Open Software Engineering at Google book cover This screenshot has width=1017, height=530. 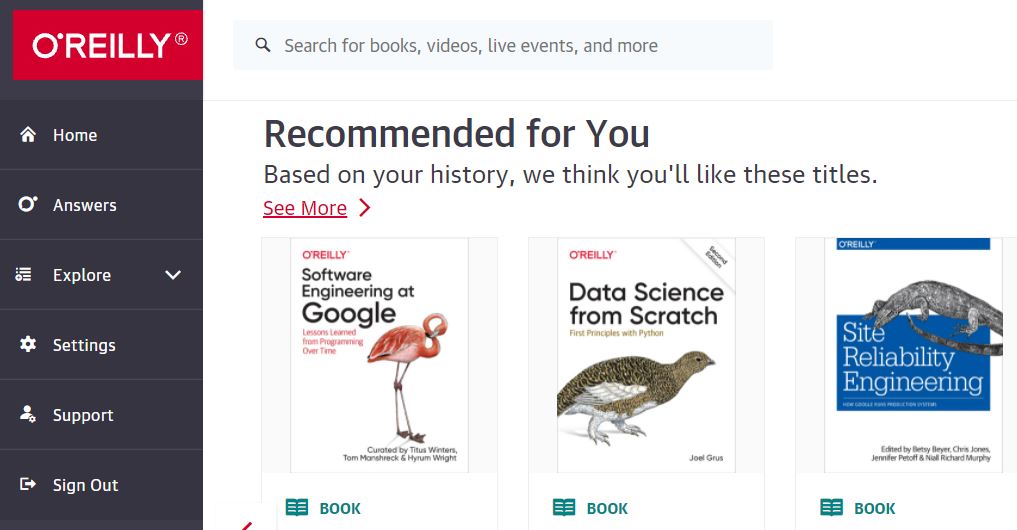click(379, 355)
